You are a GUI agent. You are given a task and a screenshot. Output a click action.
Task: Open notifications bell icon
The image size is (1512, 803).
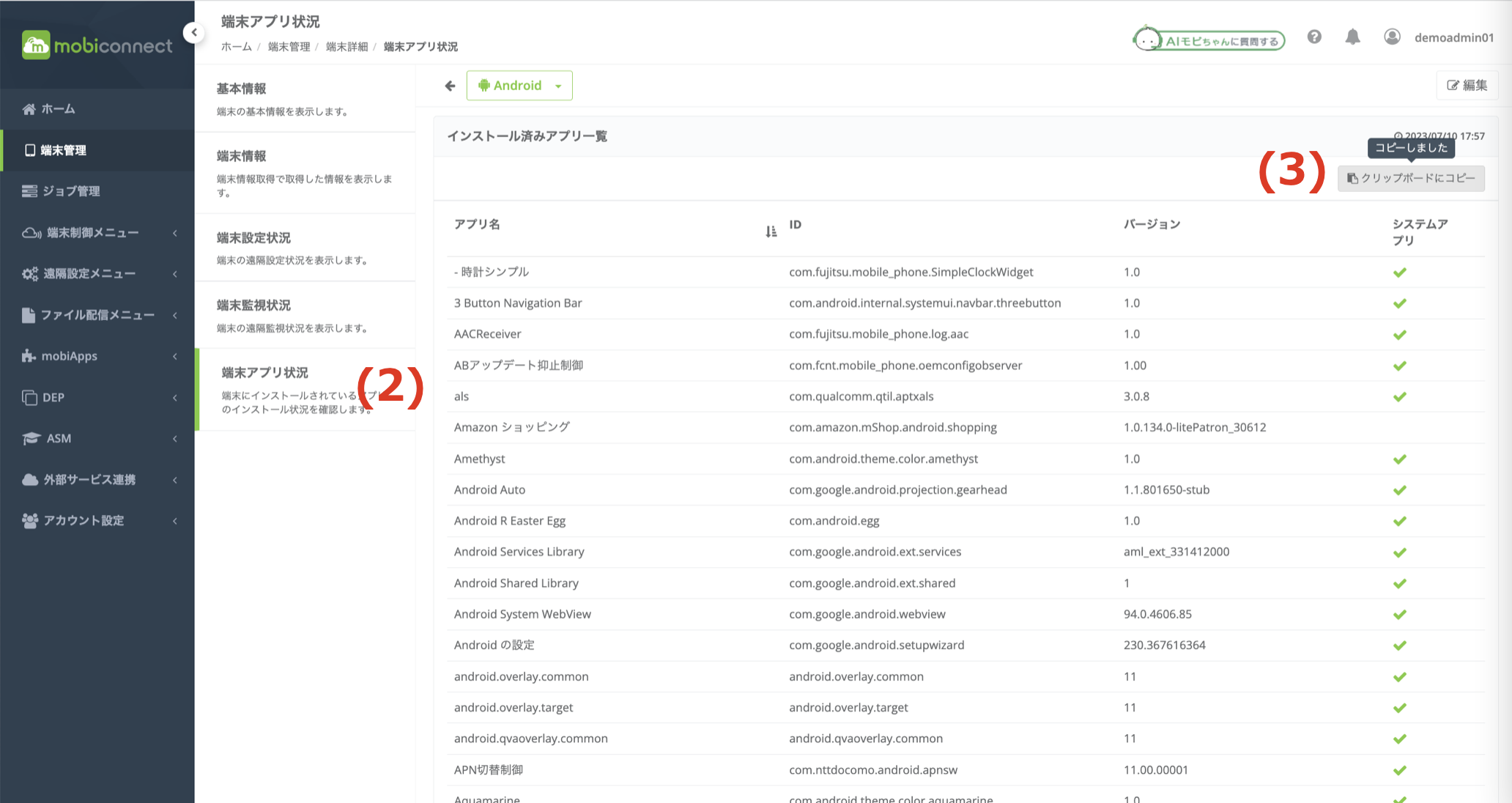(1352, 37)
